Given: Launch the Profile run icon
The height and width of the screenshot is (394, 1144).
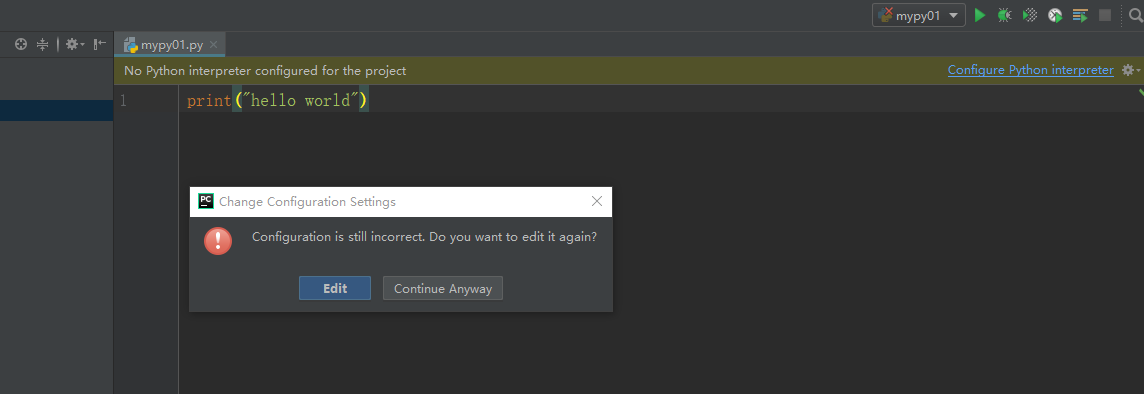Looking at the screenshot, I should click(1055, 15).
